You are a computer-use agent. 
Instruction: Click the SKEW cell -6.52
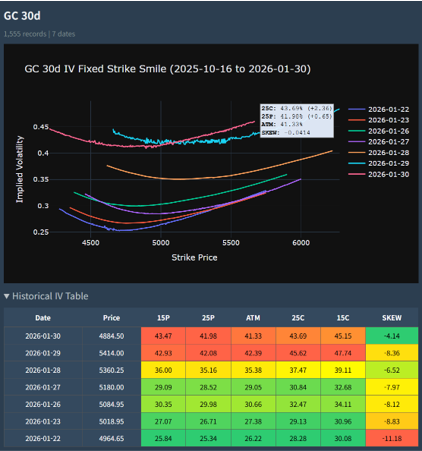[x=392, y=370]
